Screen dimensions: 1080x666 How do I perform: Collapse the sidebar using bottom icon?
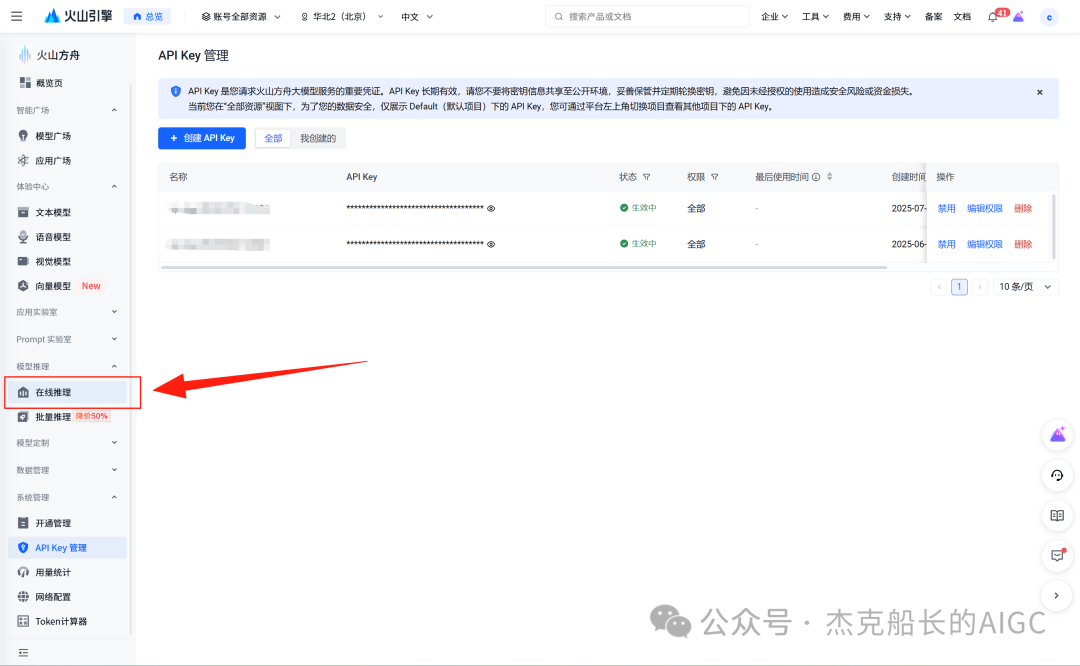point(23,653)
